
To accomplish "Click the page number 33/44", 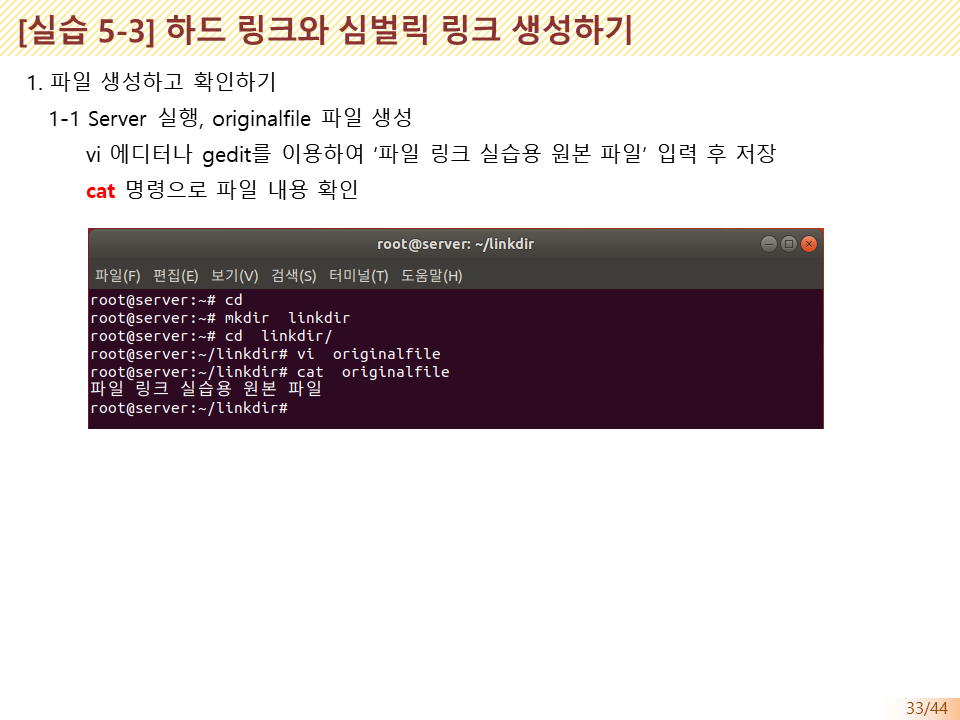I will [x=927, y=707].
